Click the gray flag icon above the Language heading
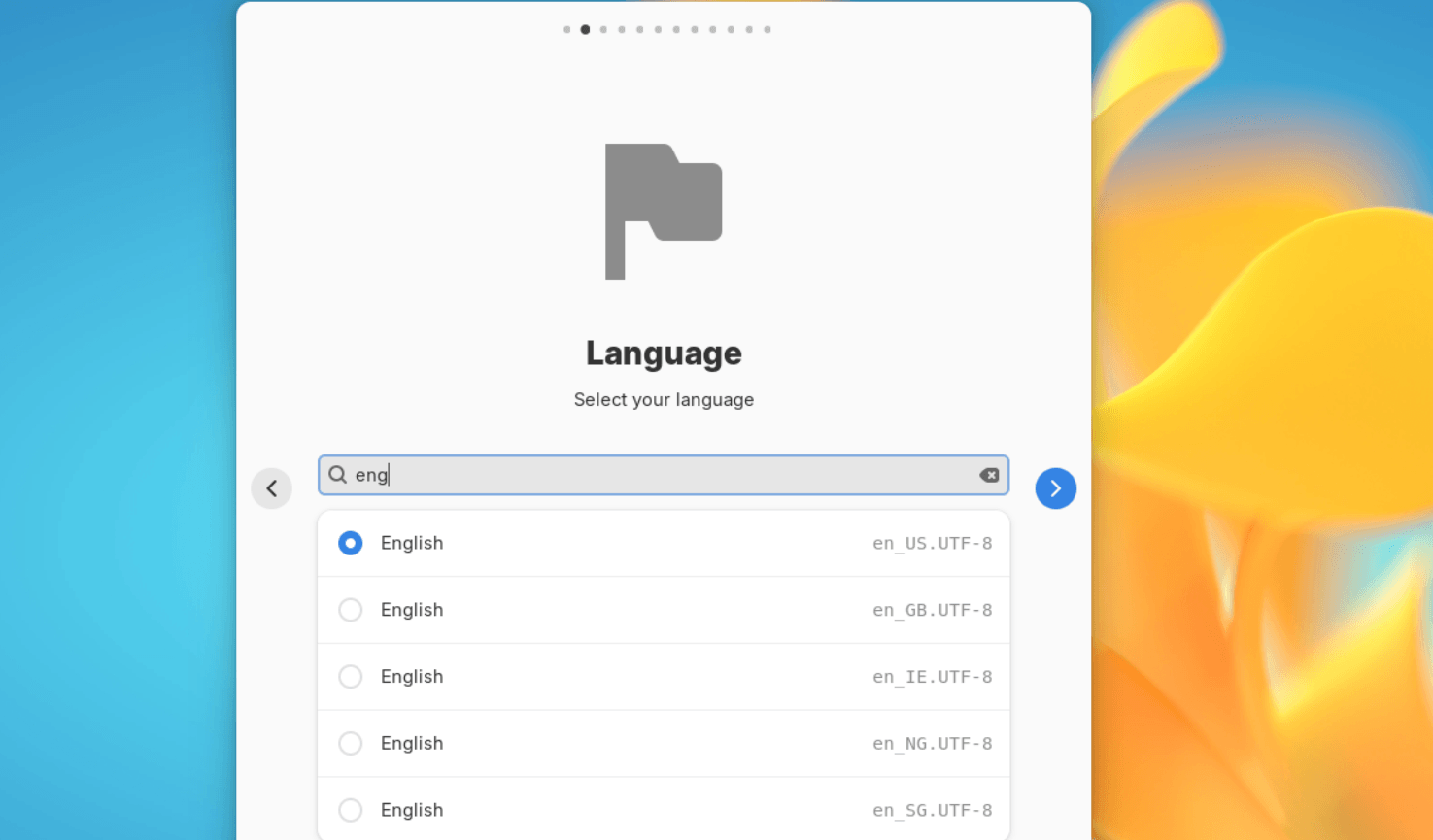 point(664,212)
